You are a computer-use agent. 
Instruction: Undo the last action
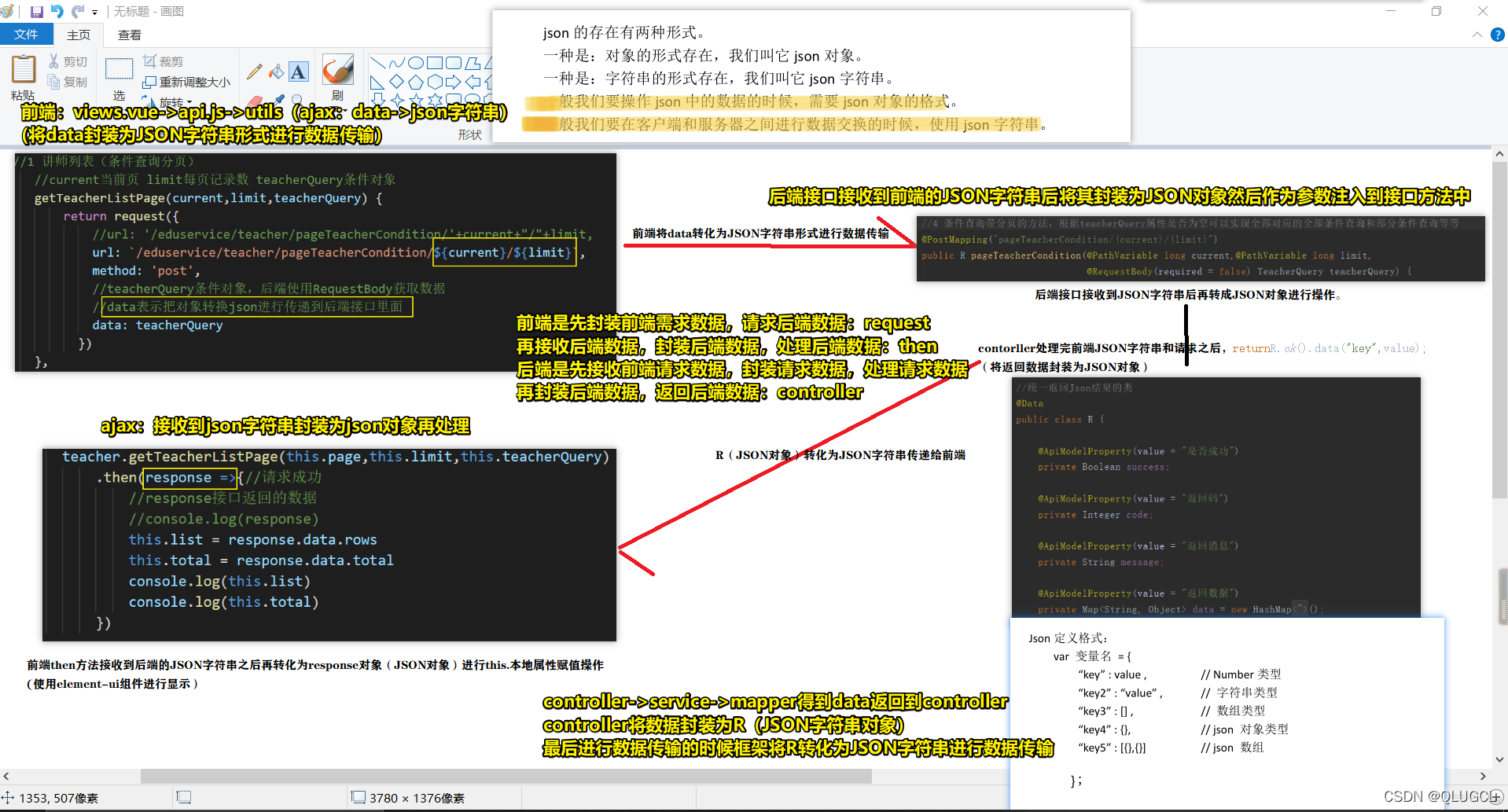[x=57, y=12]
